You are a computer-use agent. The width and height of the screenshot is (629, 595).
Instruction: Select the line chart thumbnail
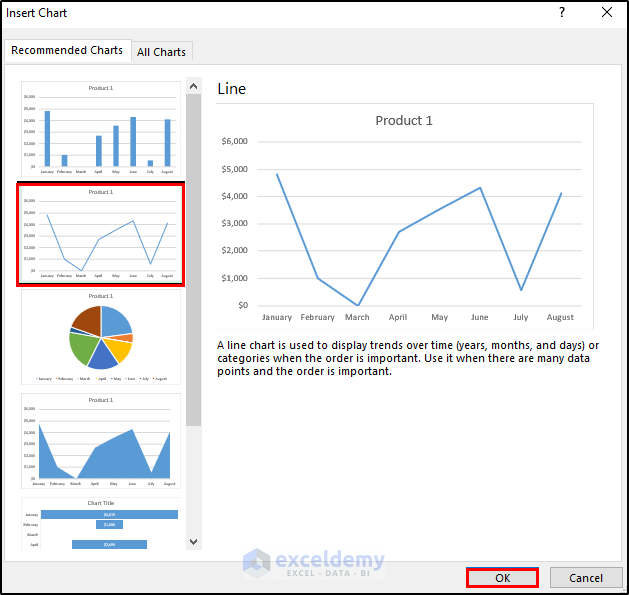pos(101,234)
